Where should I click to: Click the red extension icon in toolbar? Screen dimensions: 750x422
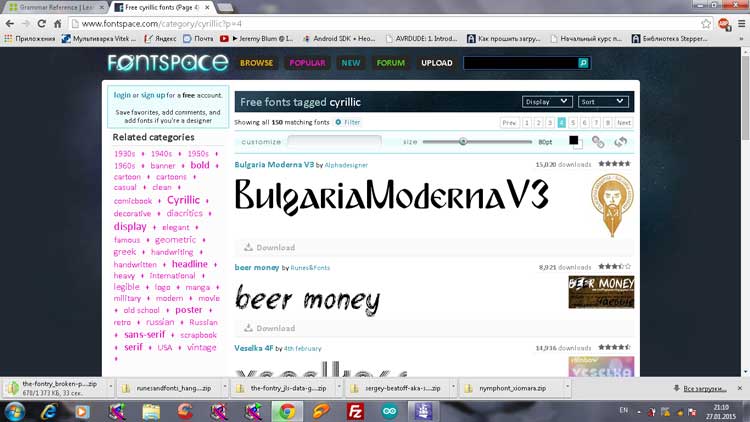pos(724,23)
